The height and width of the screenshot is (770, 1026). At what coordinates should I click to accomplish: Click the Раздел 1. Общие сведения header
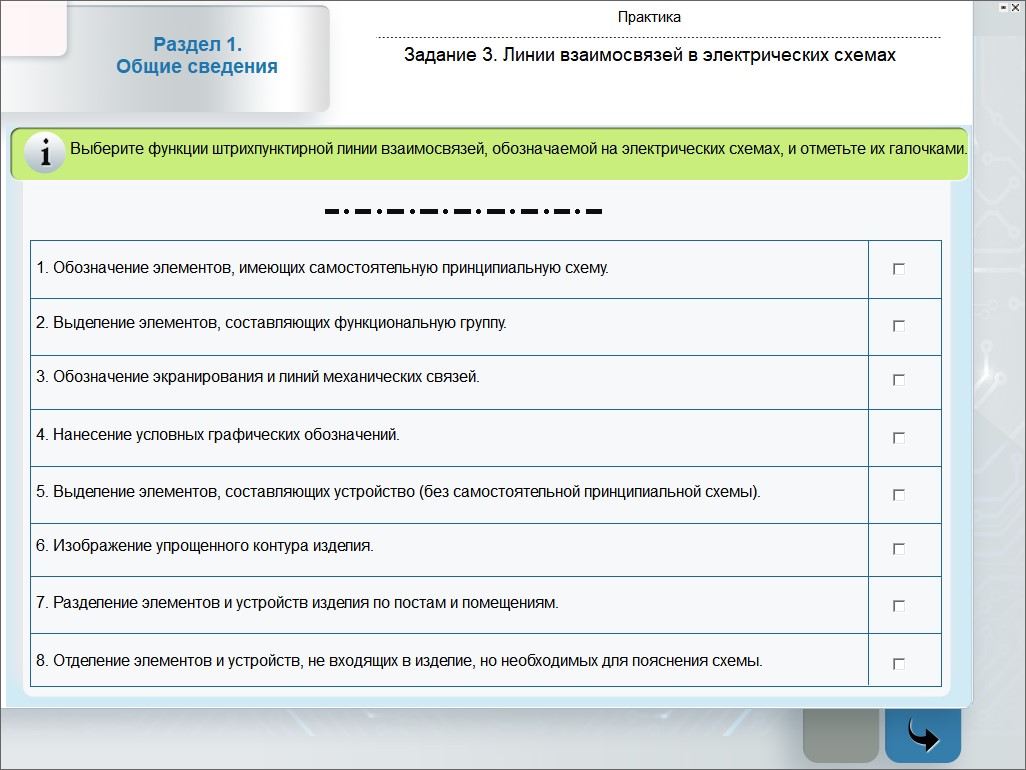coord(197,56)
